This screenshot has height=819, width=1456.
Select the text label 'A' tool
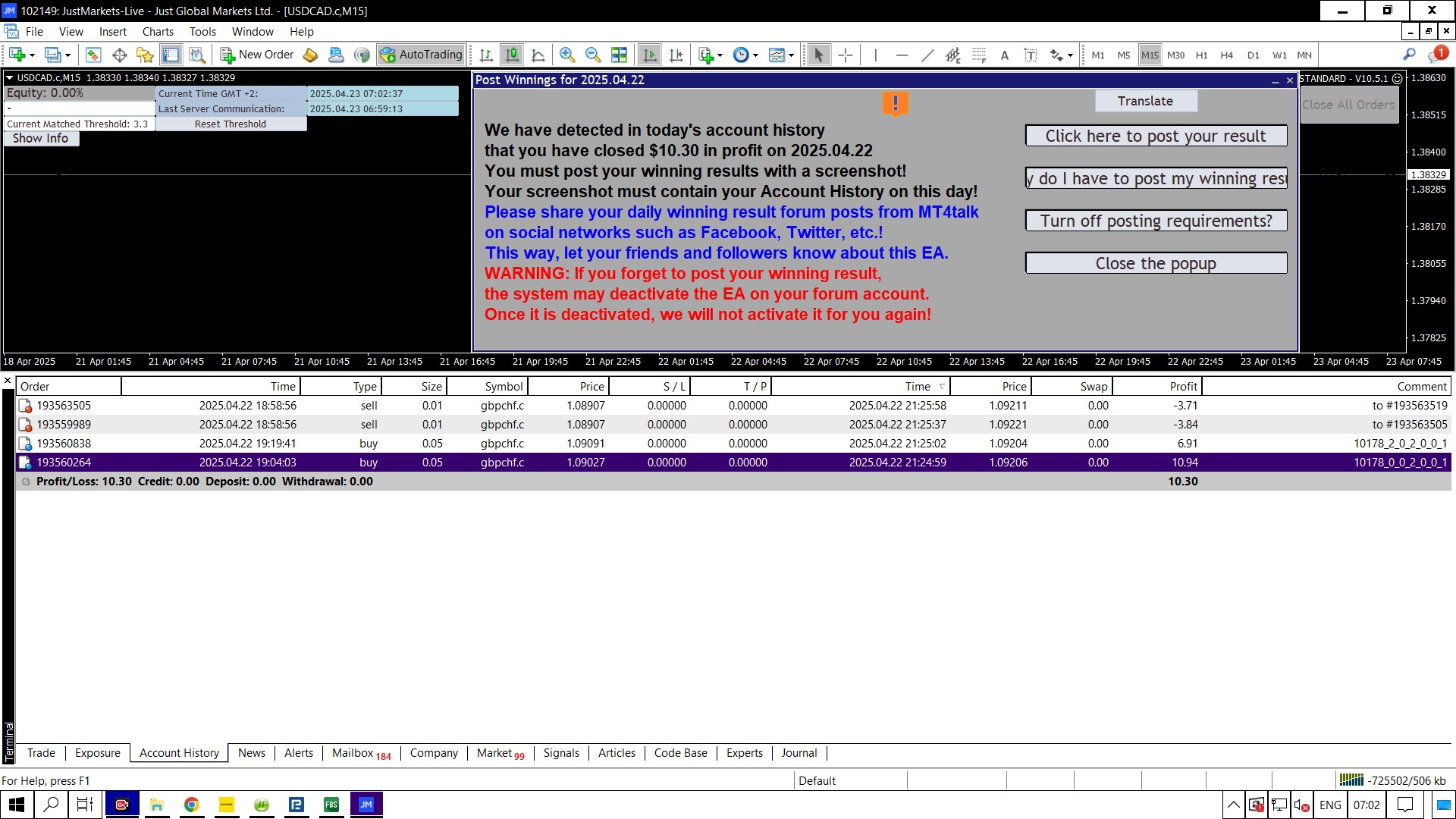coord(1005,55)
